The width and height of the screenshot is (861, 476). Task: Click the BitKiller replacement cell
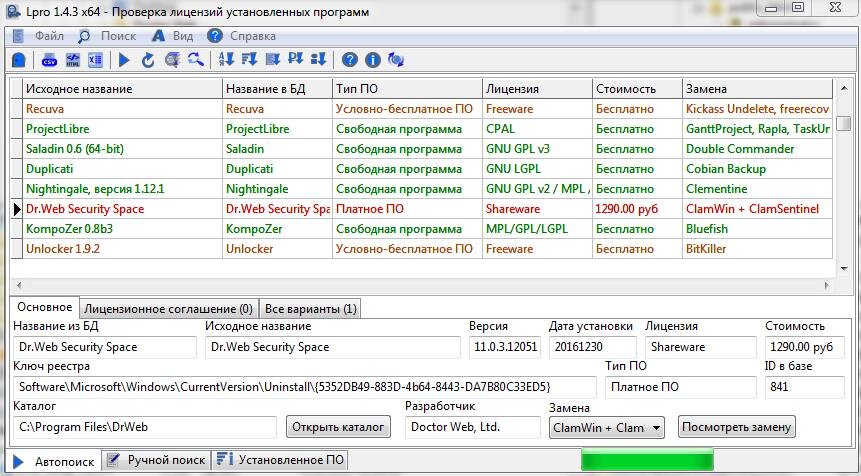(757, 249)
